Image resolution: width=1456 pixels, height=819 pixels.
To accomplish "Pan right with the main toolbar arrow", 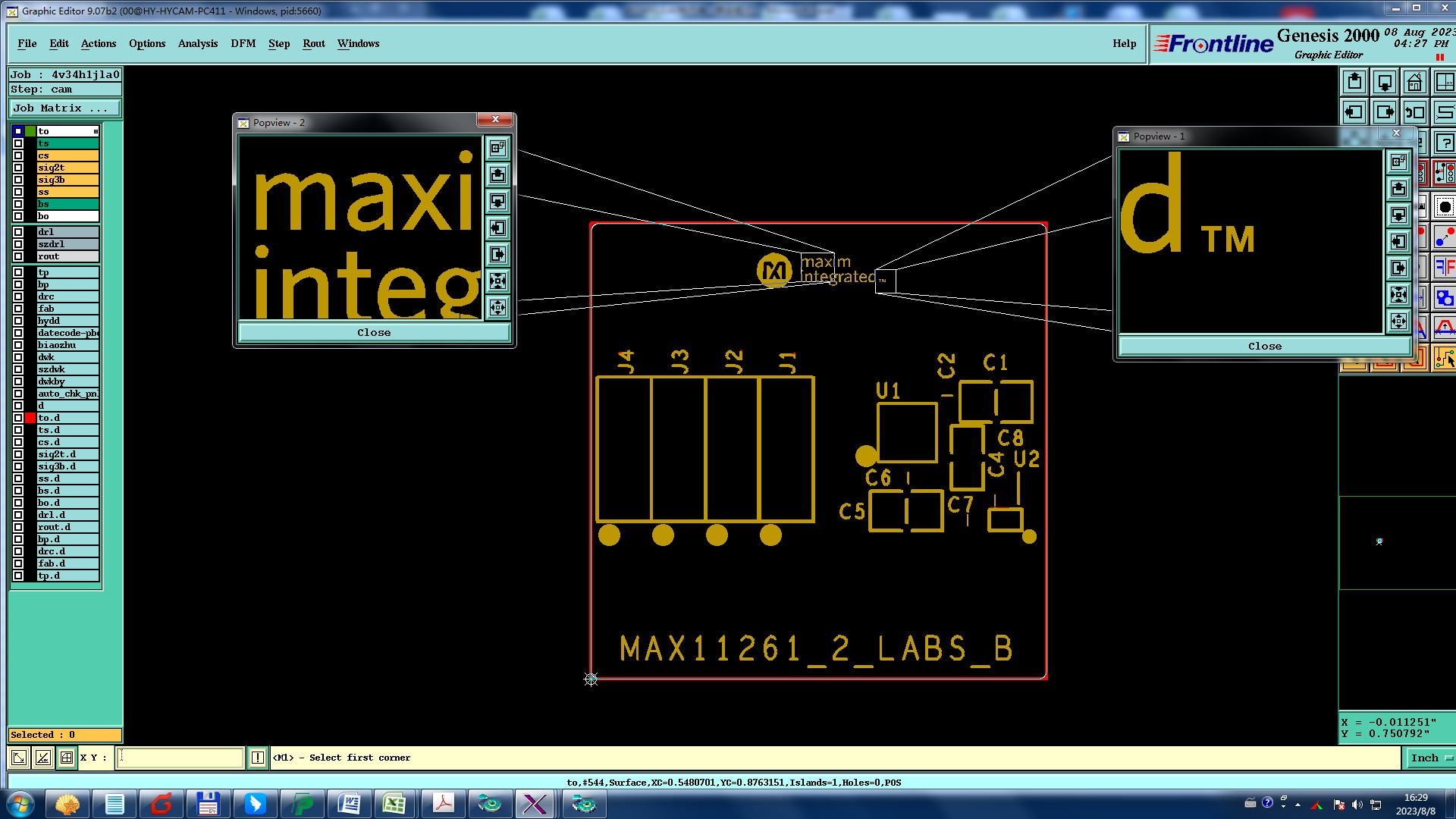I will tap(1385, 112).
